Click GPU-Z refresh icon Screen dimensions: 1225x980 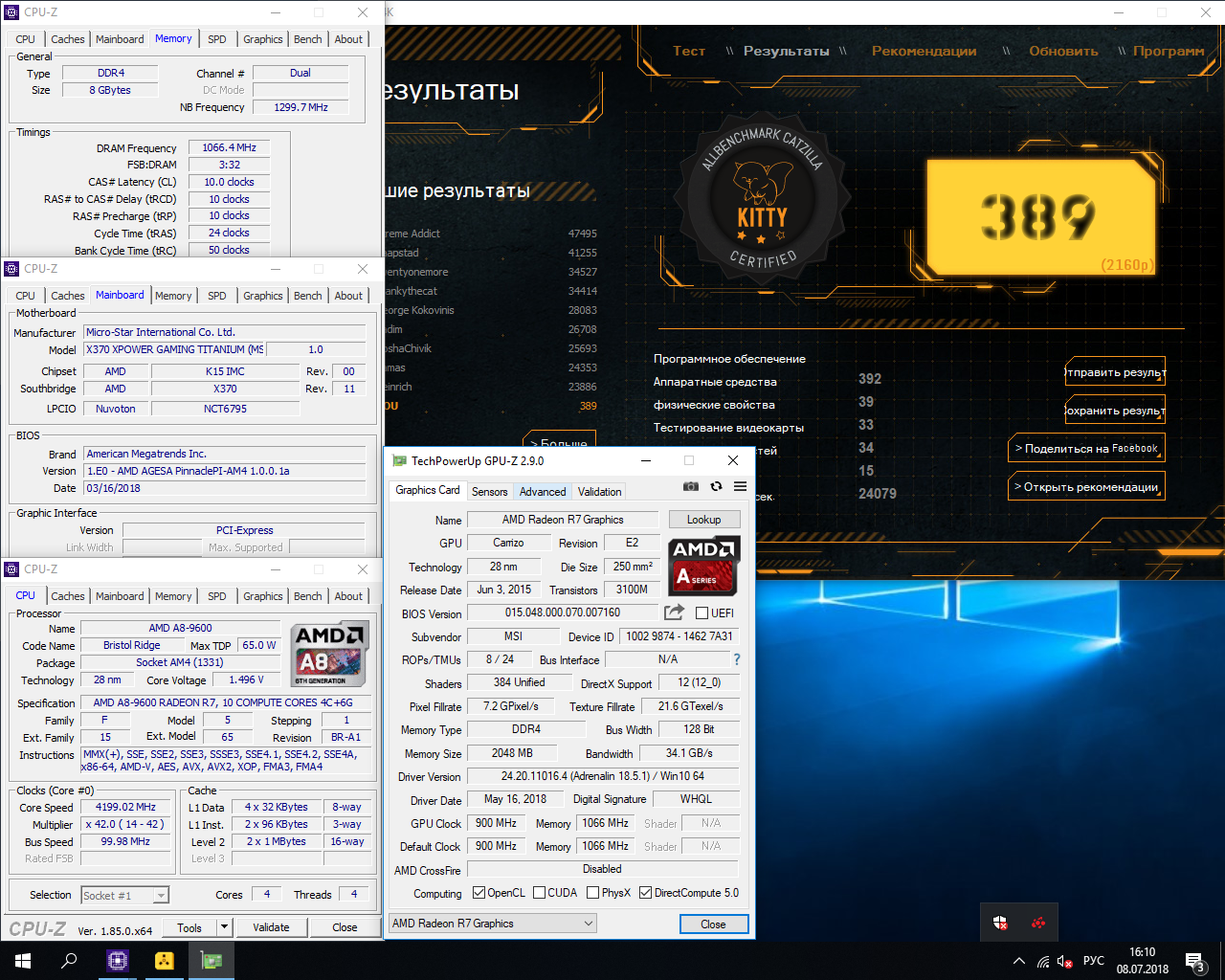point(716,486)
